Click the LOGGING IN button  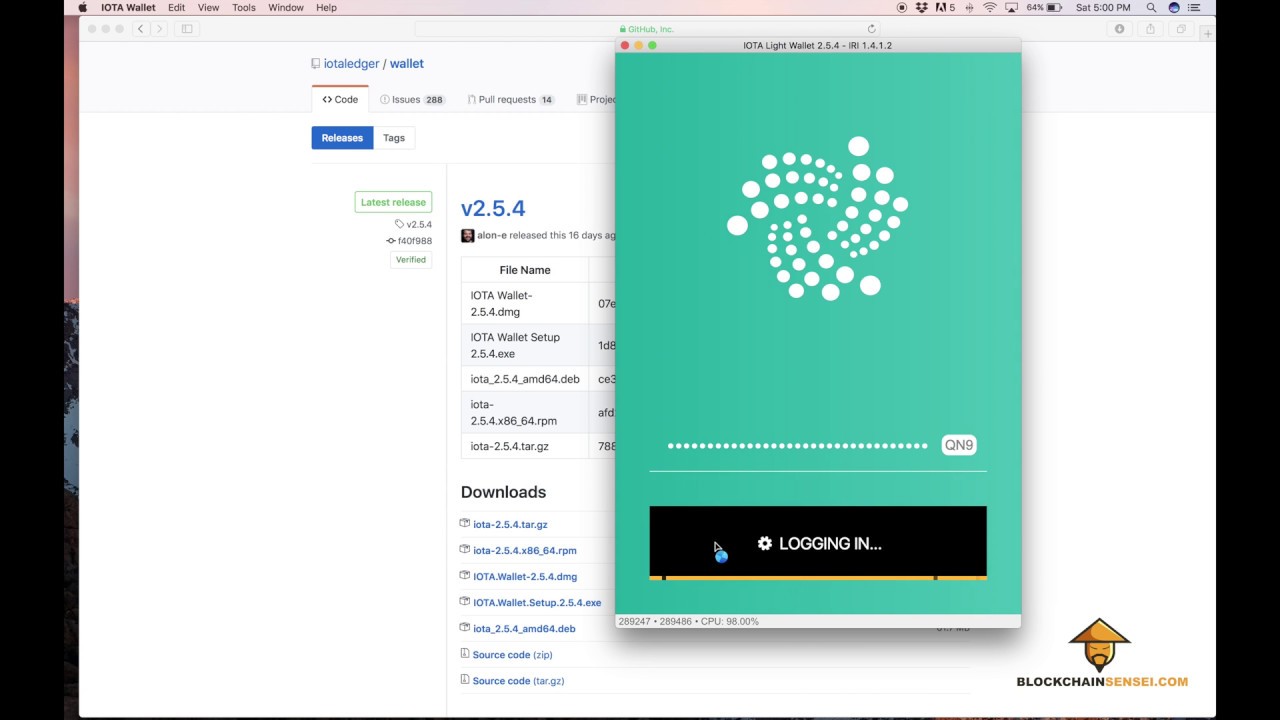[x=818, y=541]
